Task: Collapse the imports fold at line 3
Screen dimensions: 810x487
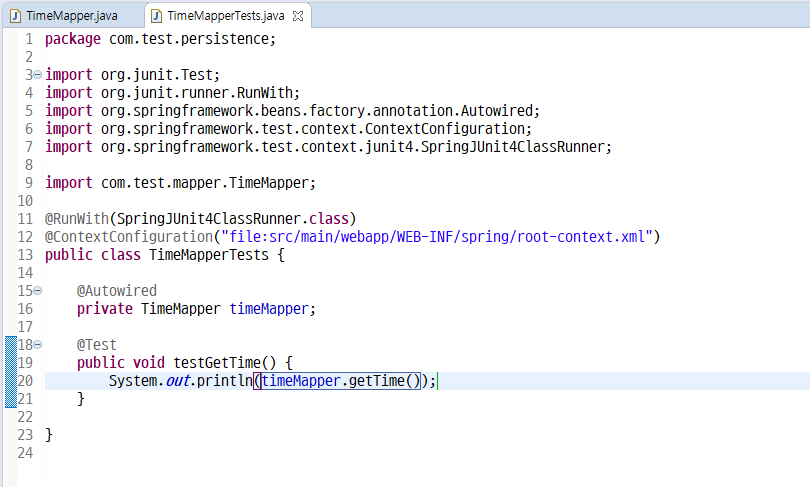Action: click(x=37, y=75)
